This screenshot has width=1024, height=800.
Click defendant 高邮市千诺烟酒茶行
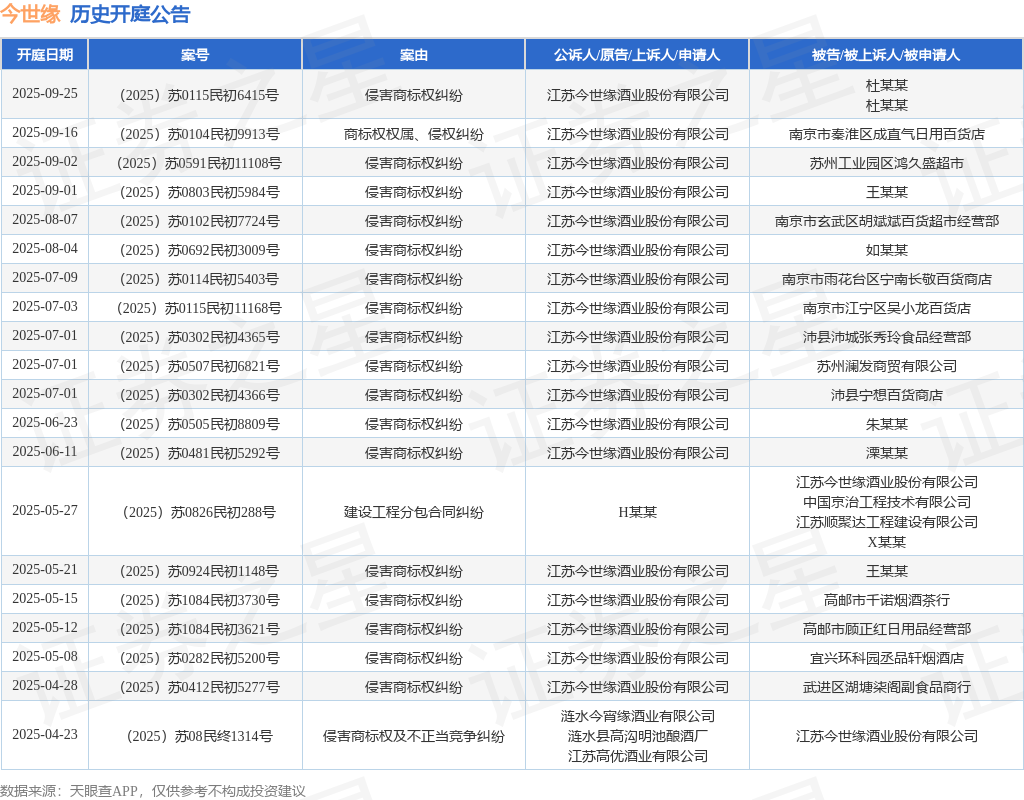[x=886, y=600]
